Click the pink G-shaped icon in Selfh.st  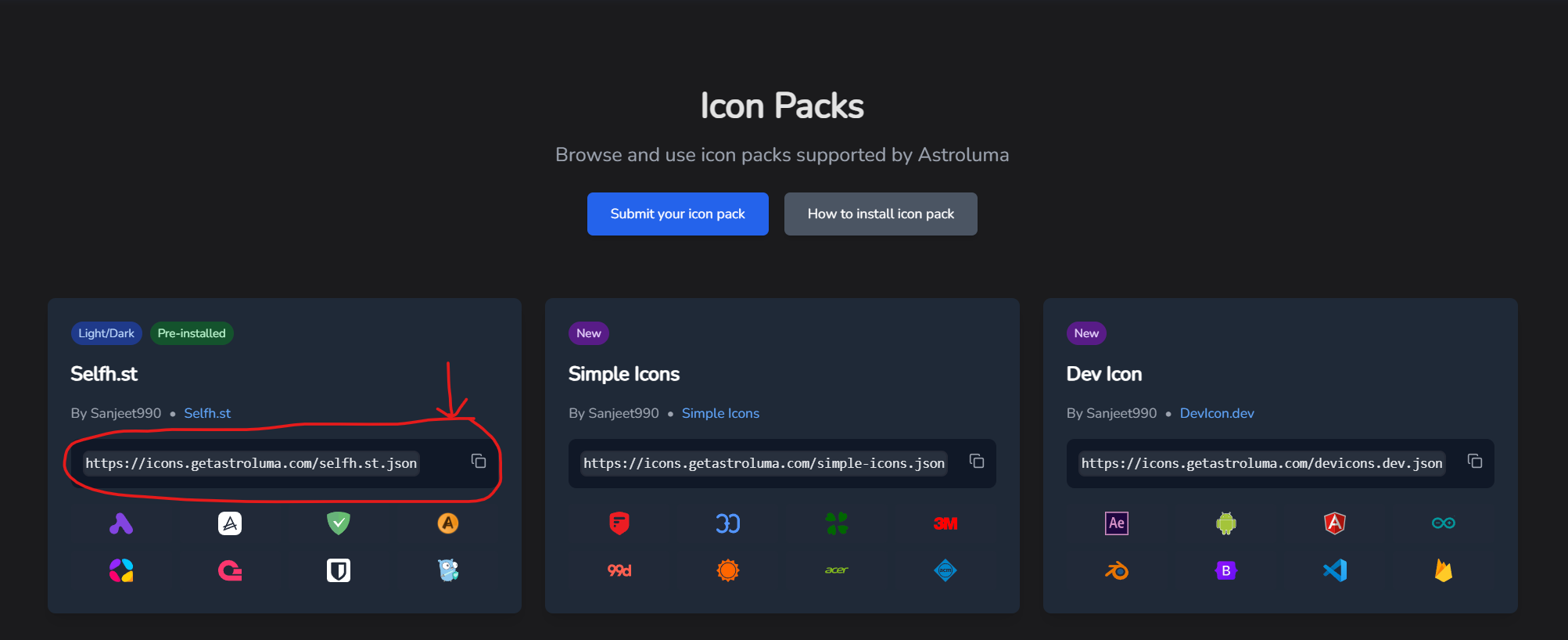point(230,570)
